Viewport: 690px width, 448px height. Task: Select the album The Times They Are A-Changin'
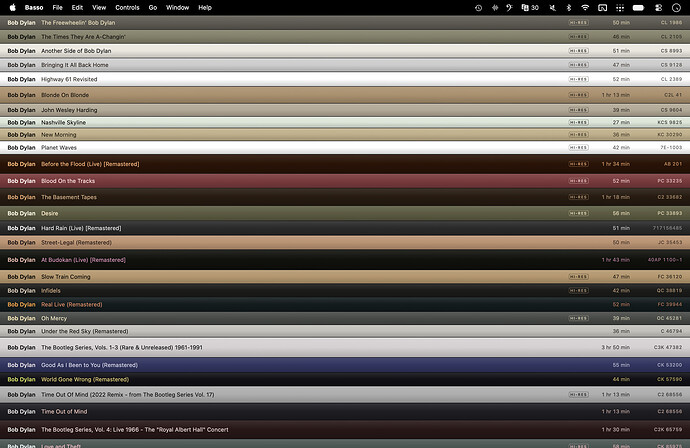pos(345,37)
